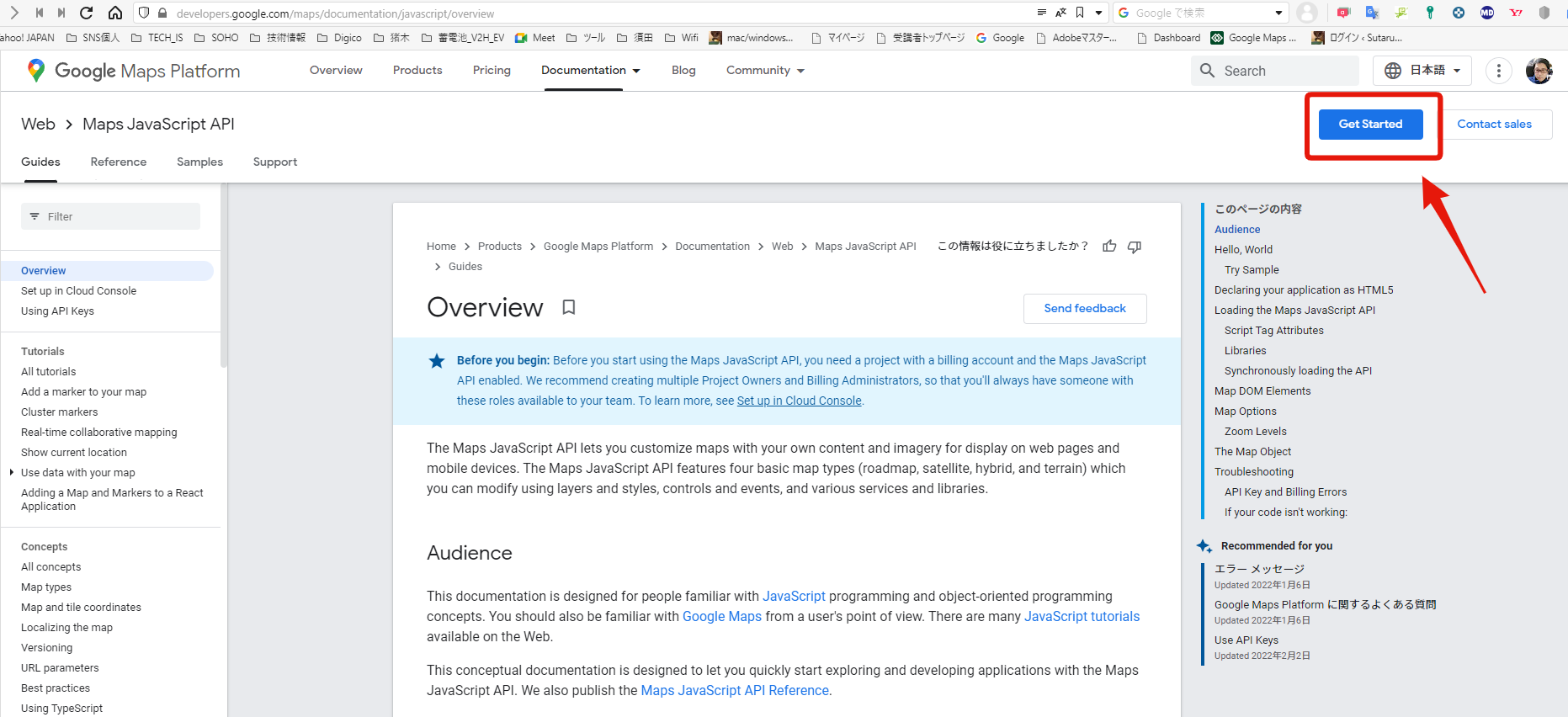Jump to Hello, World in page contents
1568x717 pixels.
coord(1243,250)
